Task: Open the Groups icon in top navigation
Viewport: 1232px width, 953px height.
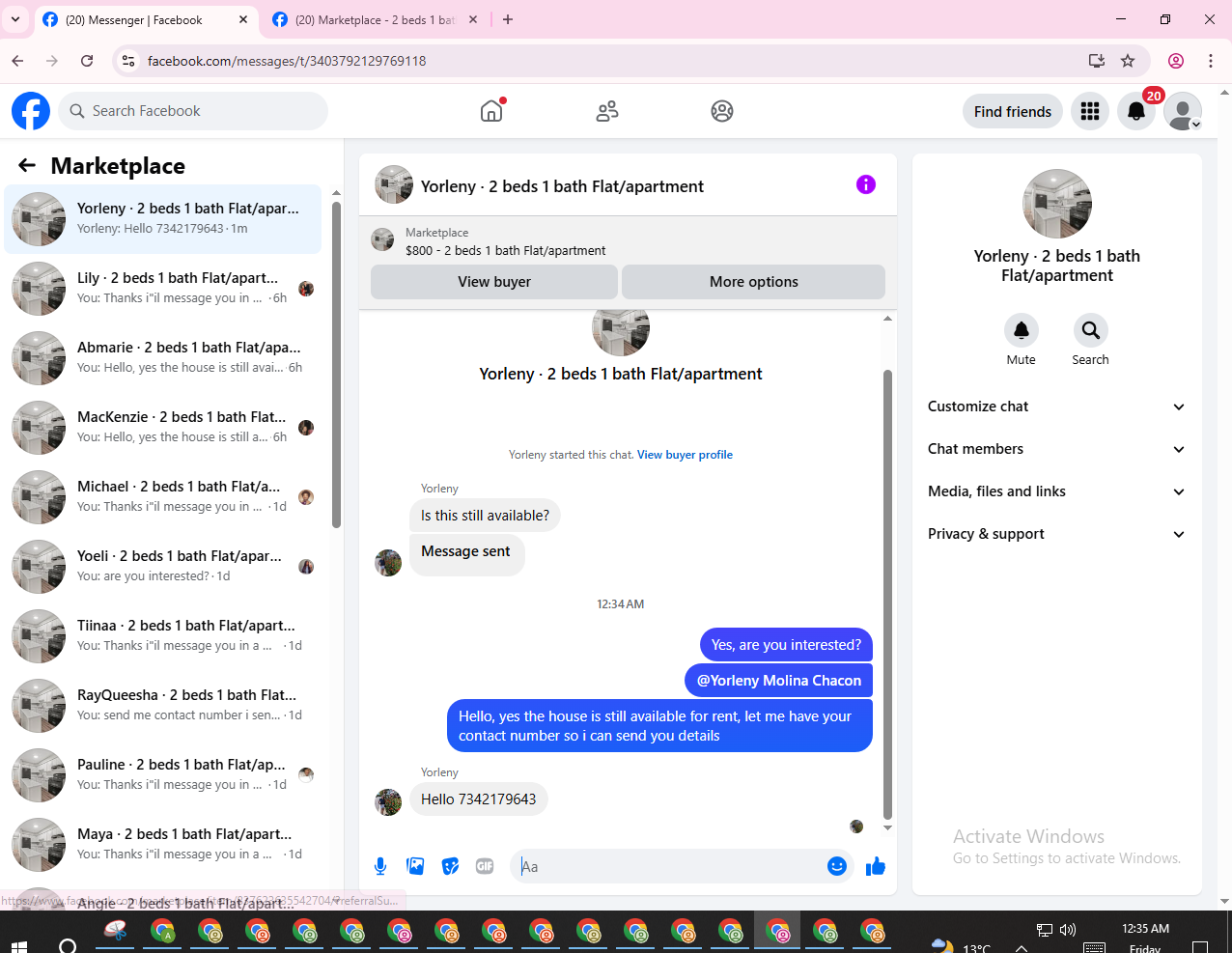Action: pos(722,111)
